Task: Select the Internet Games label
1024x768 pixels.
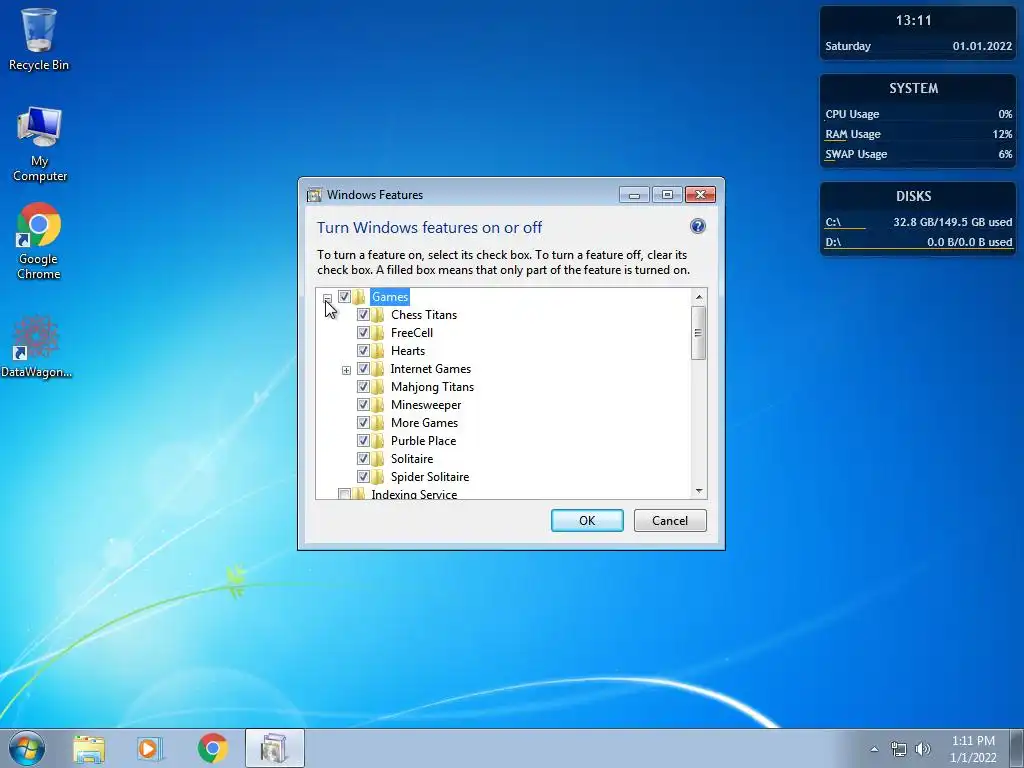Action: click(430, 369)
